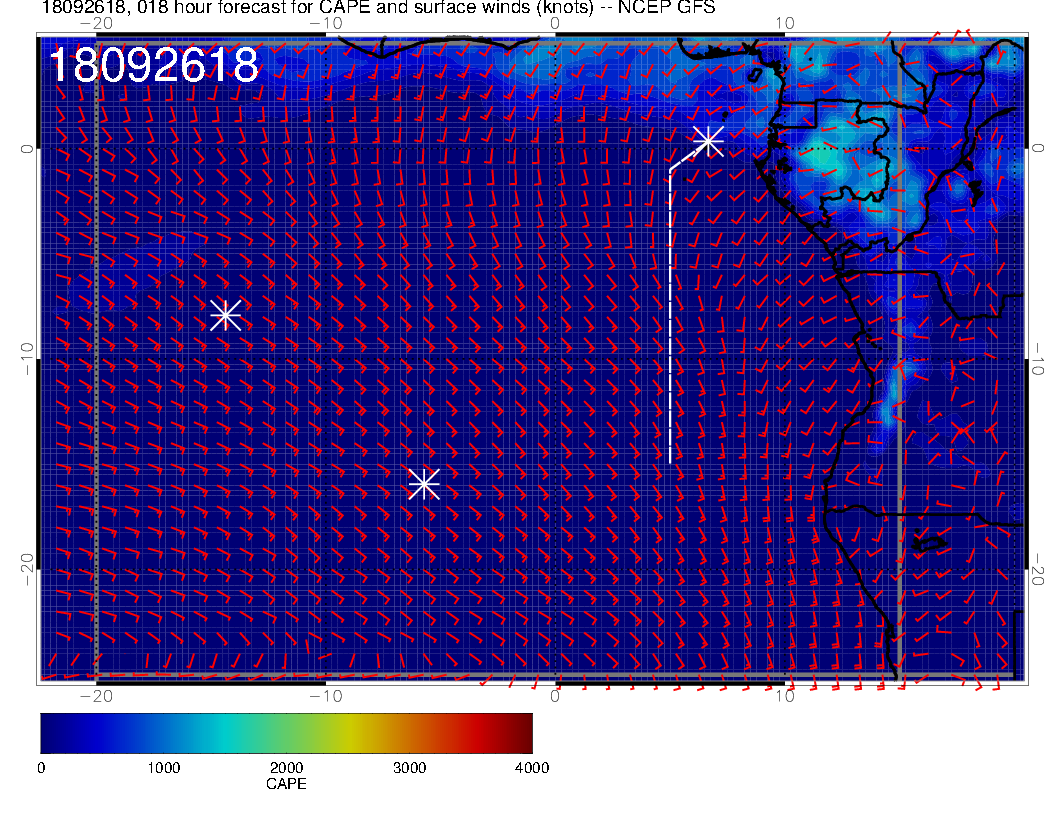The image size is (1056, 816).
Task: Click the top axis -10 longitude label
Action: (326, 24)
